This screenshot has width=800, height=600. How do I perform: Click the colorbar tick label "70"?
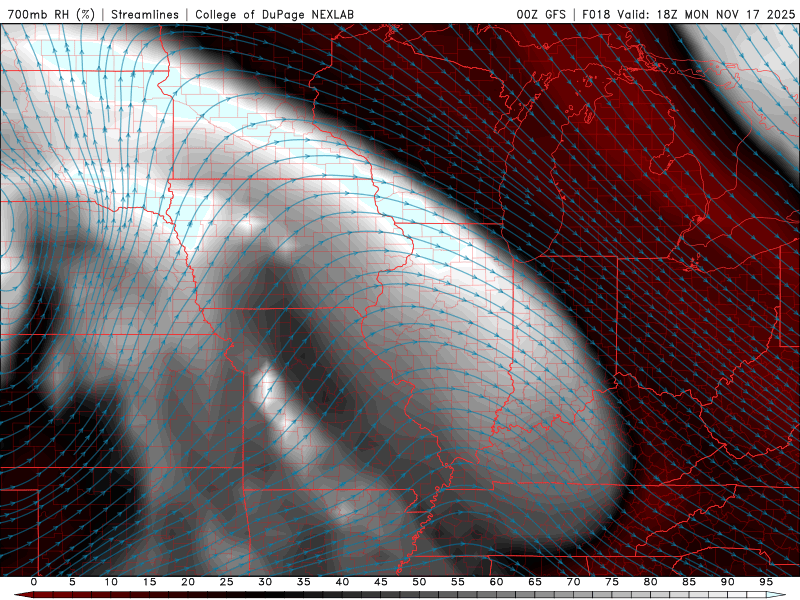(573, 582)
